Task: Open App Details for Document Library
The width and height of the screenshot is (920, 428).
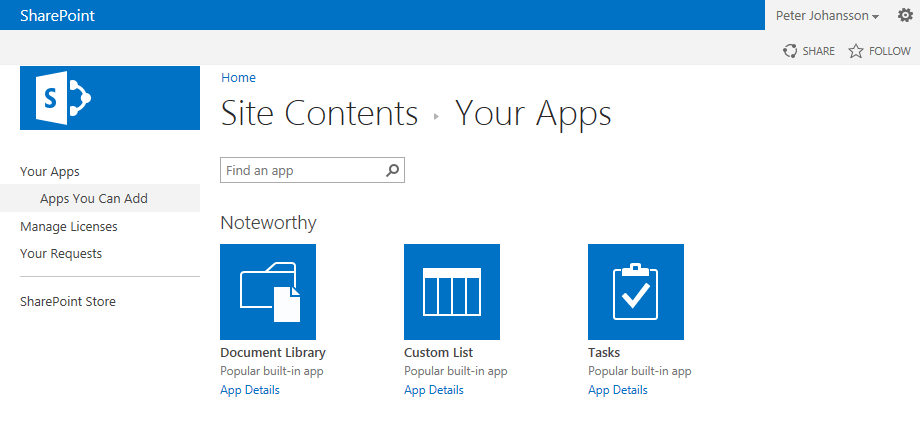Action: [x=250, y=390]
